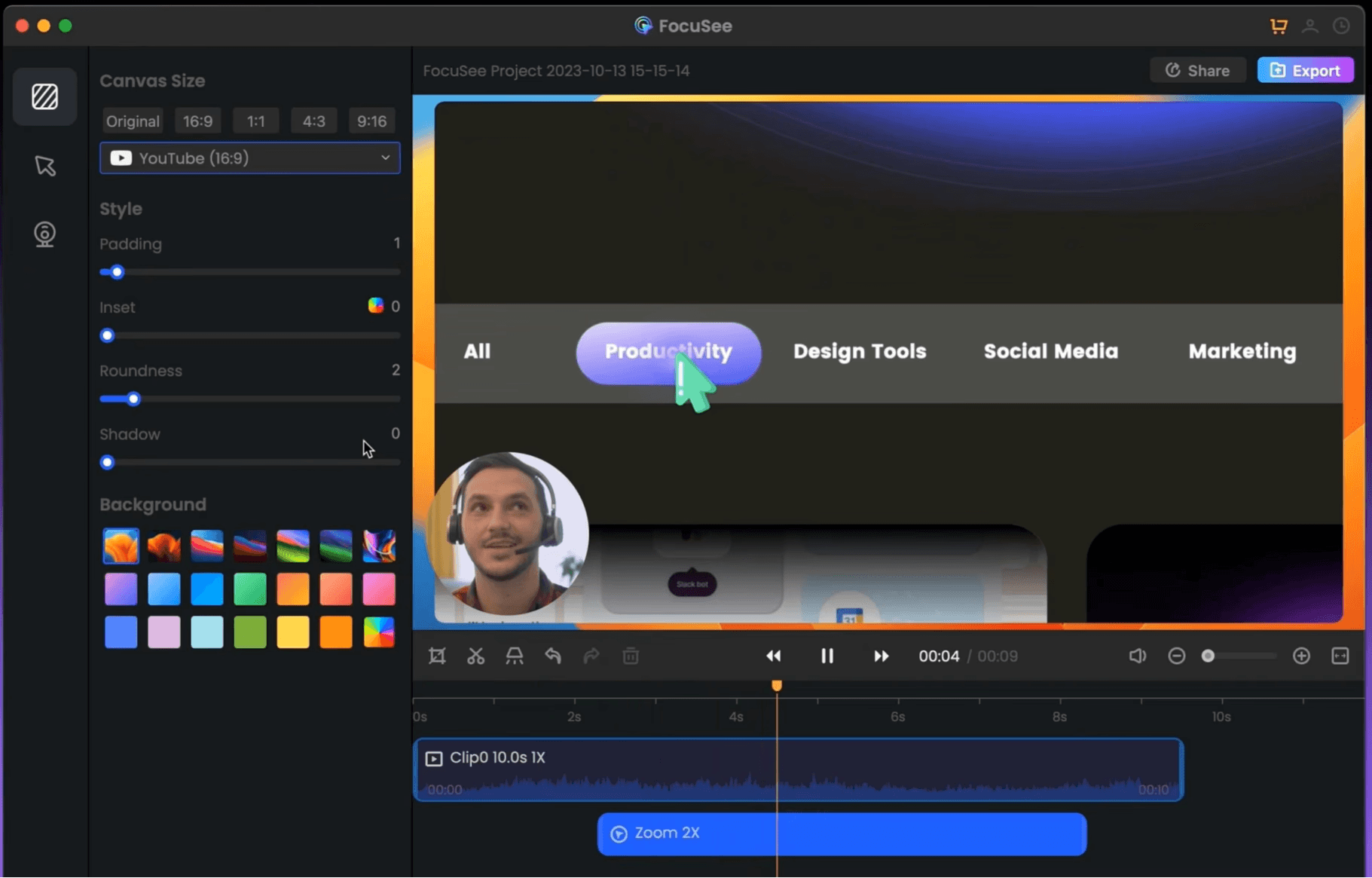Click the webcam overlay in preview
Image resolution: width=1372 pixels, height=878 pixels.
508,534
